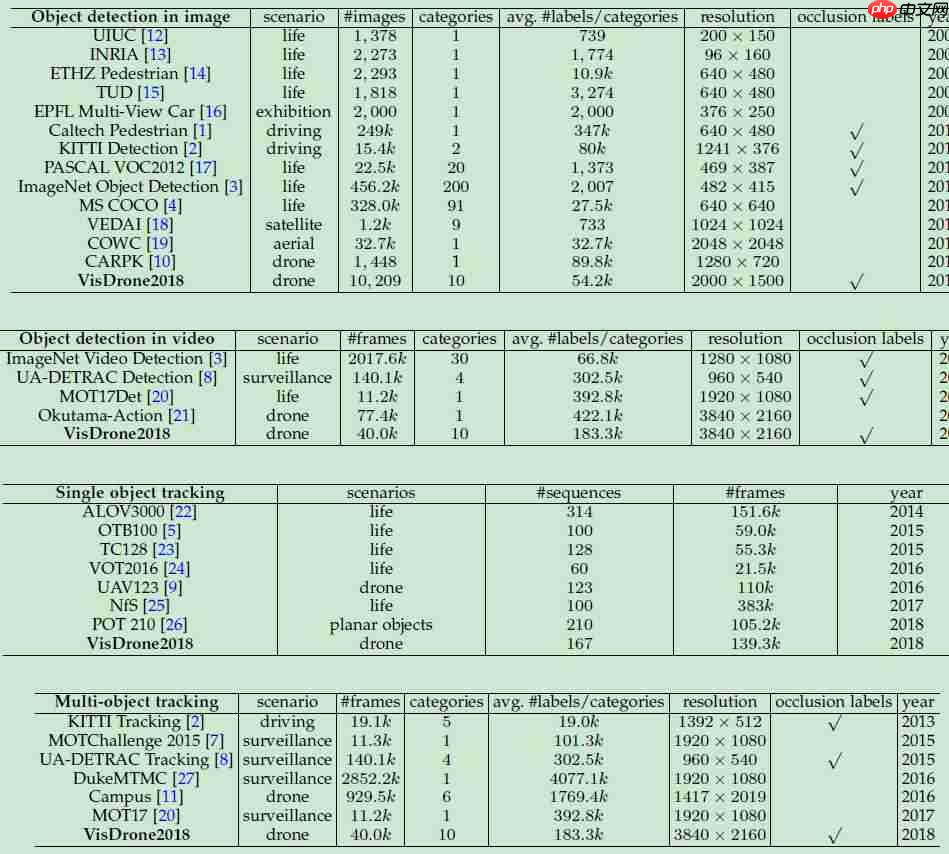The width and height of the screenshot is (949, 854).
Task: Follow reference [14] for ETHZ Pedestrian
Action: [x=197, y=74]
